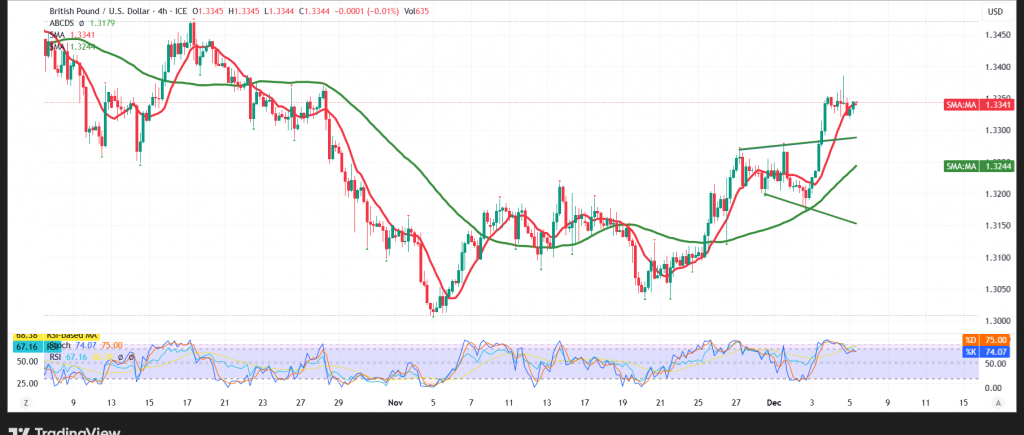
Task: Click the A auto-scale button at bottom right
Action: (998, 401)
